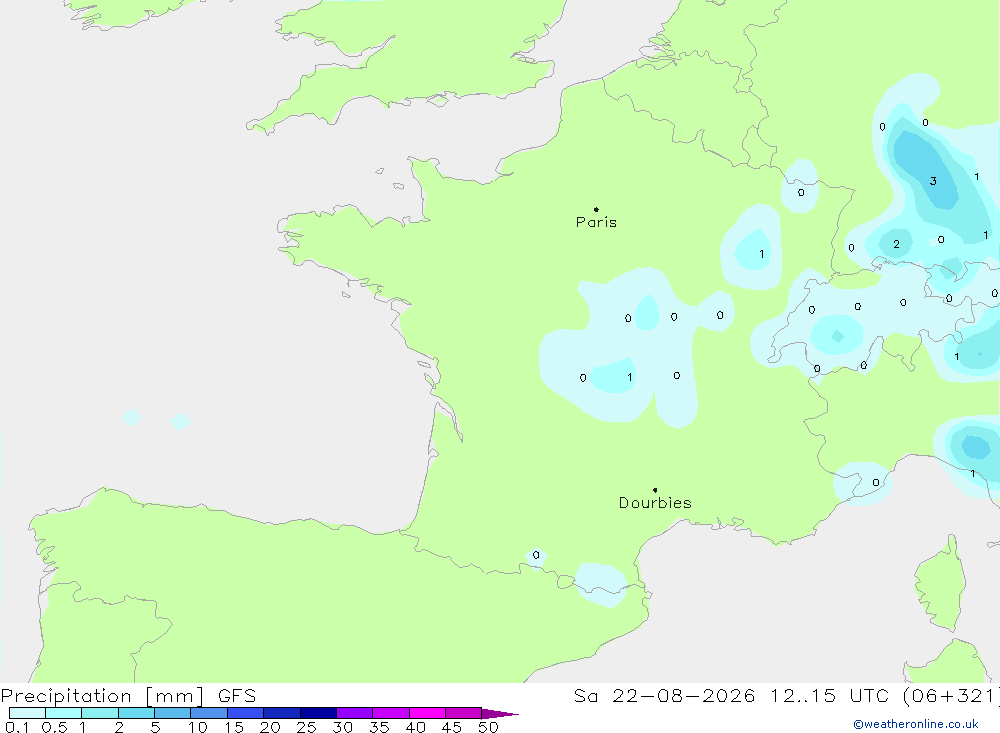This screenshot has width=1000, height=733.
Task: Click the 0.1–0.5 mm legend color swatch
Action: pos(27,713)
